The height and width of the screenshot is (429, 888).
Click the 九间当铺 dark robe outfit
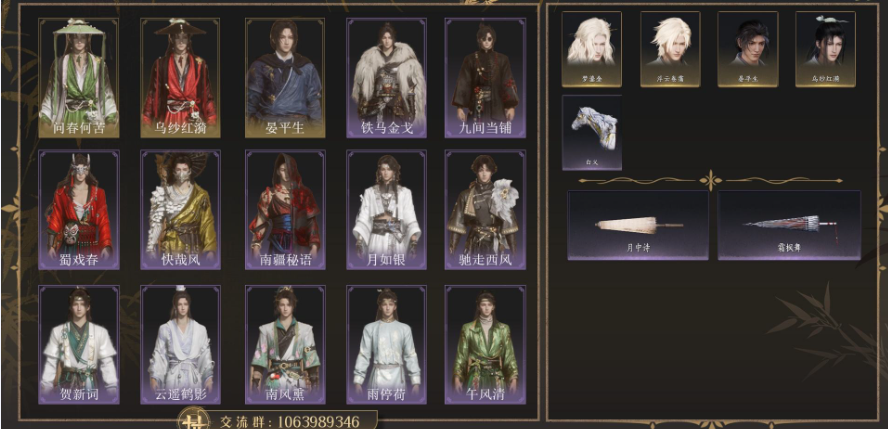(x=485, y=78)
